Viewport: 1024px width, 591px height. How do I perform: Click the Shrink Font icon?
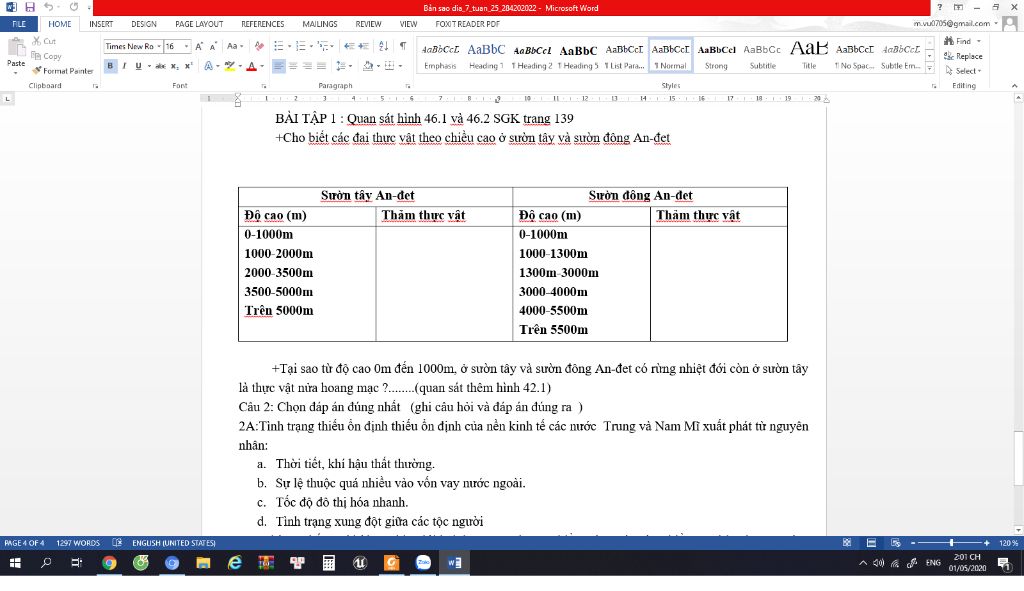[x=213, y=46]
